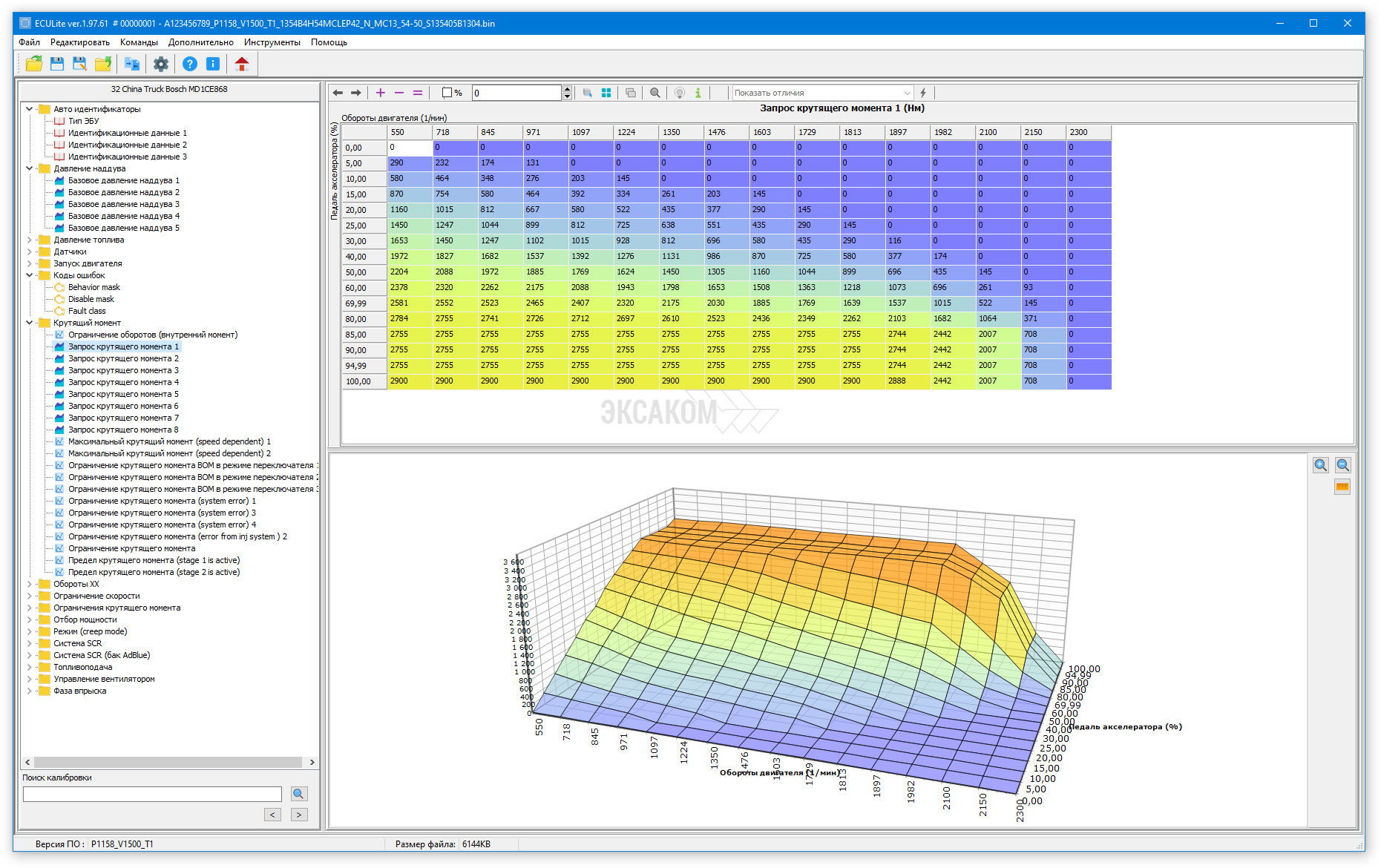
Task: Select 'Базовое давление наддува 2' map
Action: (x=123, y=192)
